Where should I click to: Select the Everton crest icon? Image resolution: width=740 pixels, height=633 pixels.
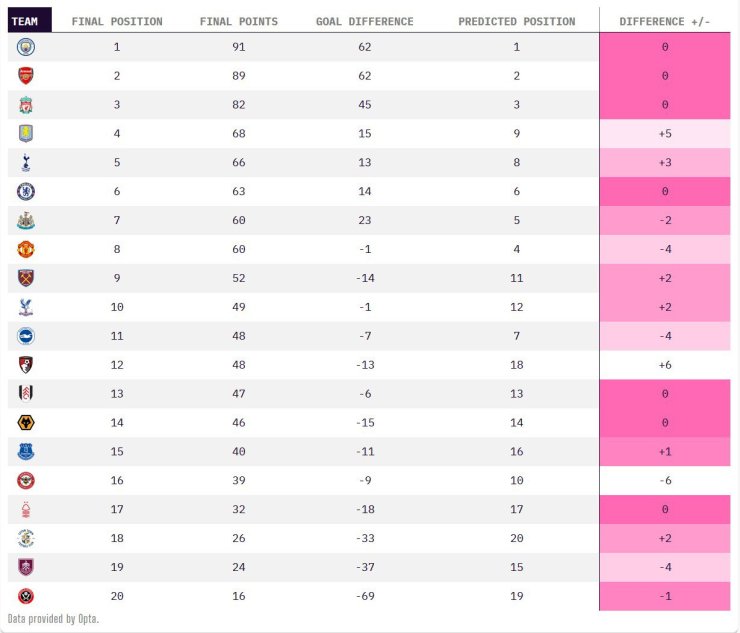[x=26, y=451]
